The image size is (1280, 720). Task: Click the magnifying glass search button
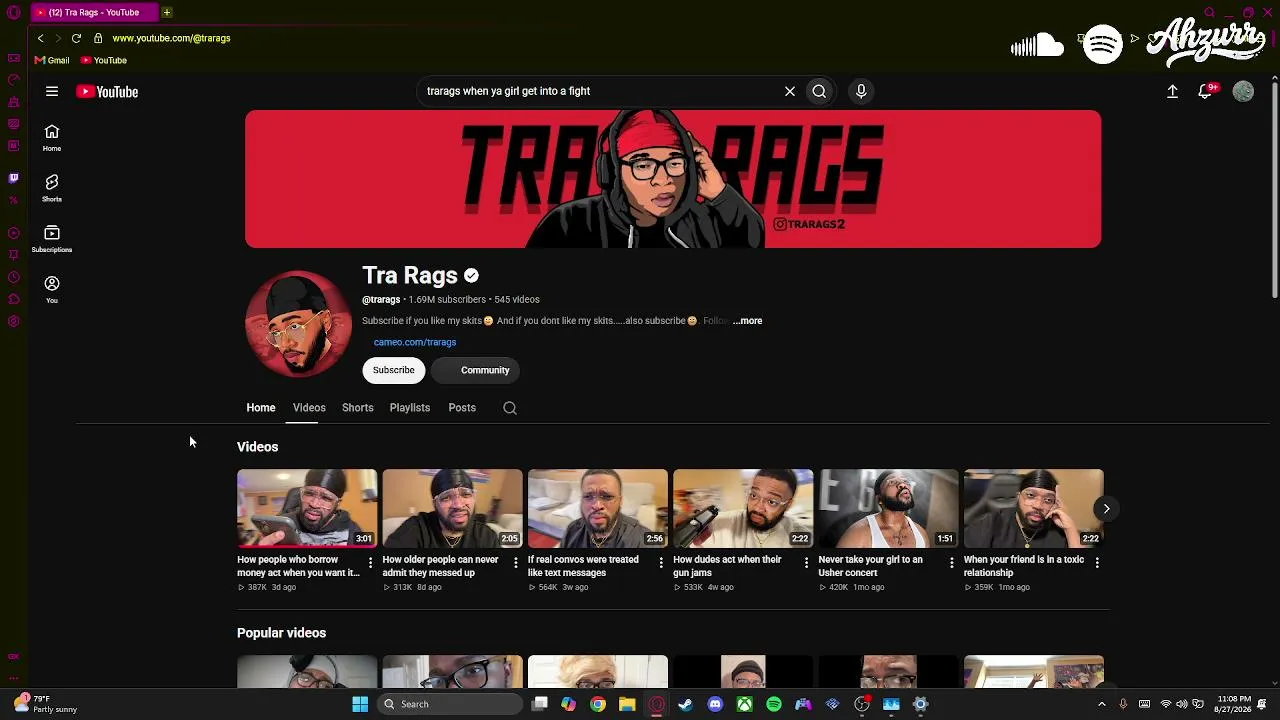pyautogui.click(x=819, y=91)
